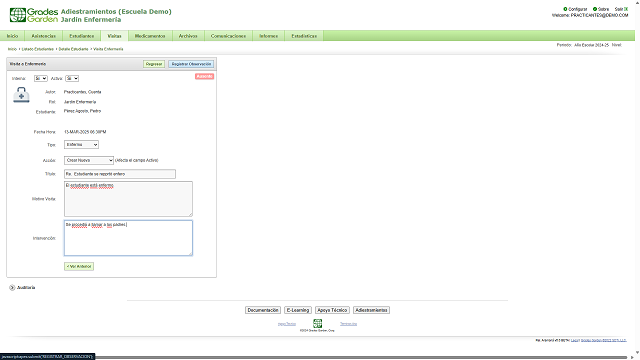Click the Configurar link
640x360 pixels.
578,9
